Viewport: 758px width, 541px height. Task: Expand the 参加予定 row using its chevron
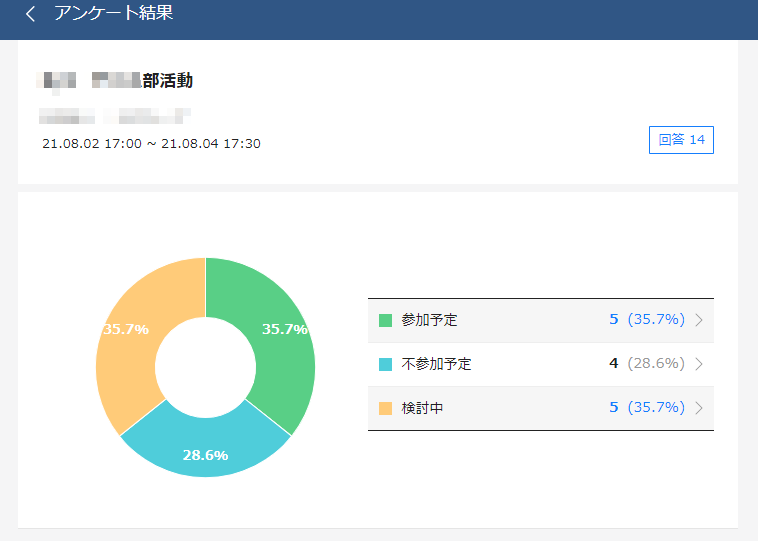coord(699,320)
